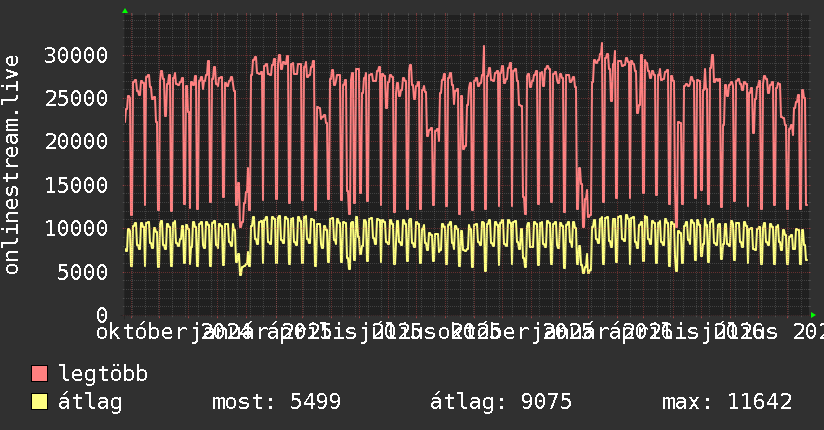Click the 20000 y-axis label
The image size is (824, 430).
point(76,141)
